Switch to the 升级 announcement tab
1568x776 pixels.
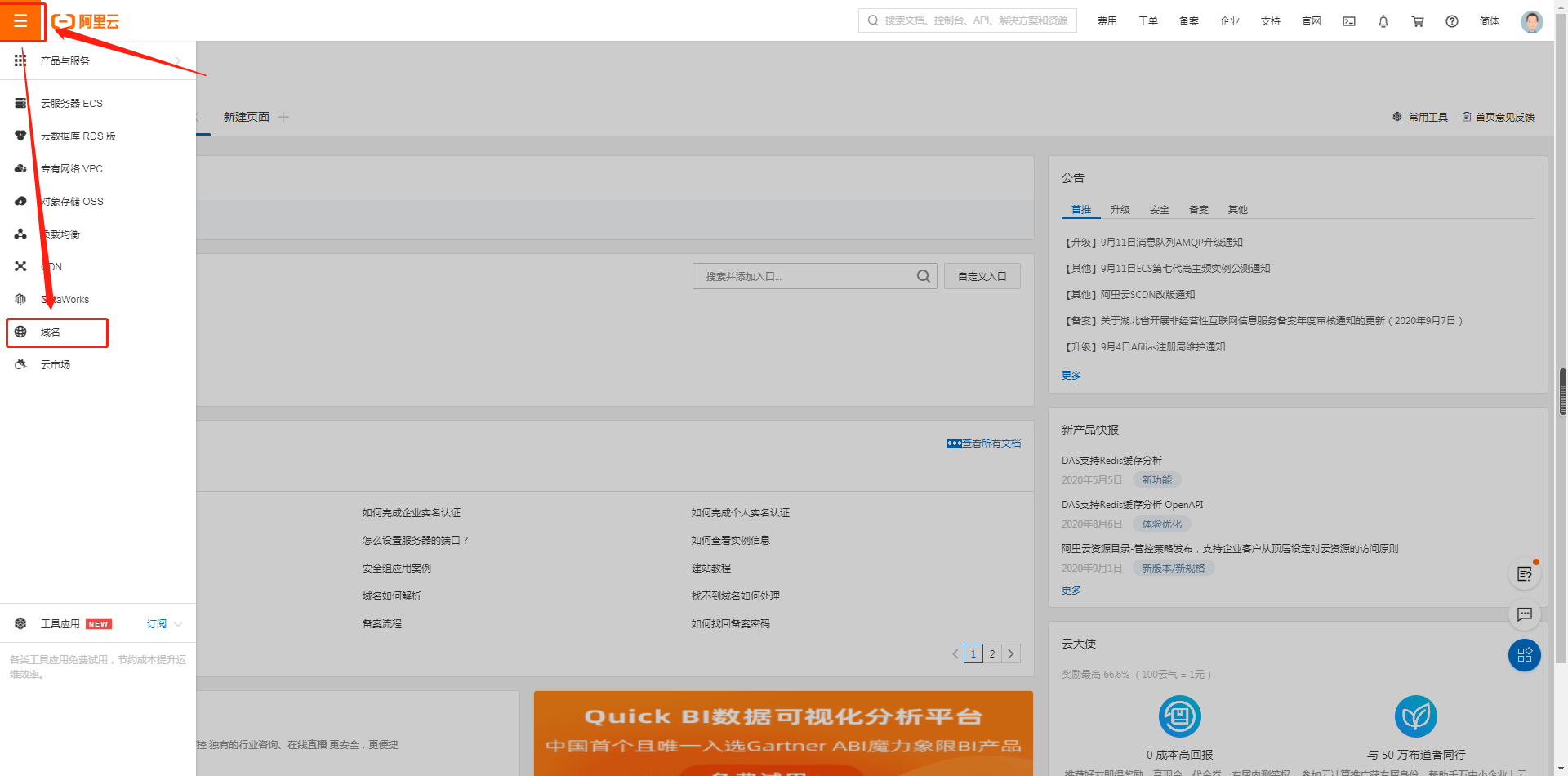point(1120,210)
